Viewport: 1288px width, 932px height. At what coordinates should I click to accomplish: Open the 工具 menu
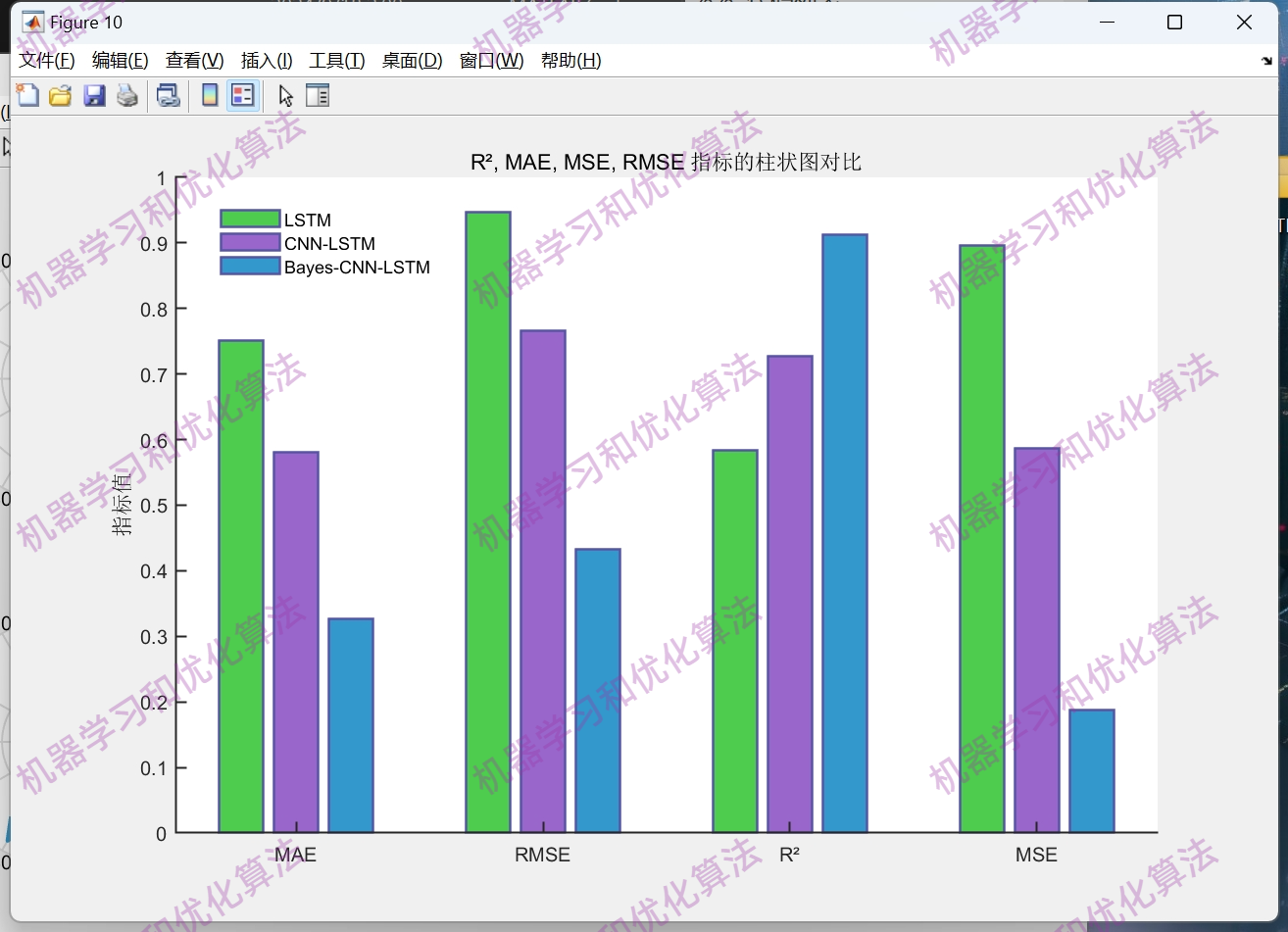tap(336, 60)
